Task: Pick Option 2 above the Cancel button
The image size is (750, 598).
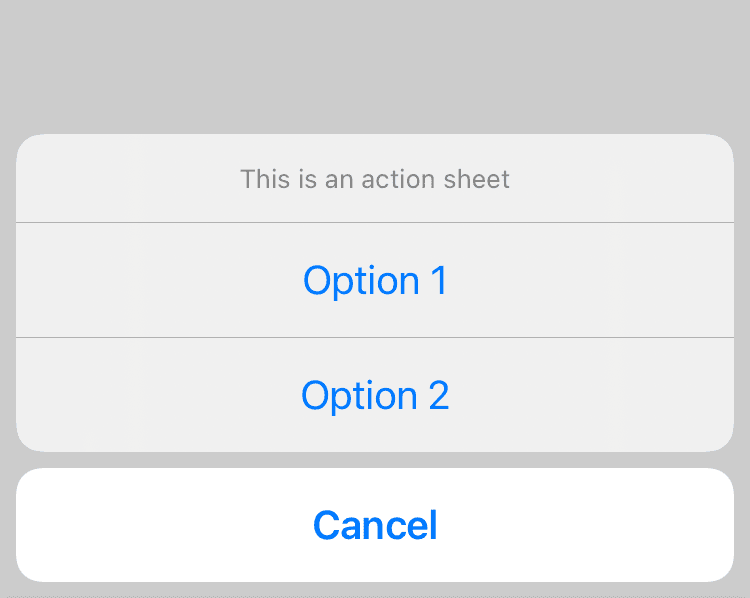Action: [375, 395]
